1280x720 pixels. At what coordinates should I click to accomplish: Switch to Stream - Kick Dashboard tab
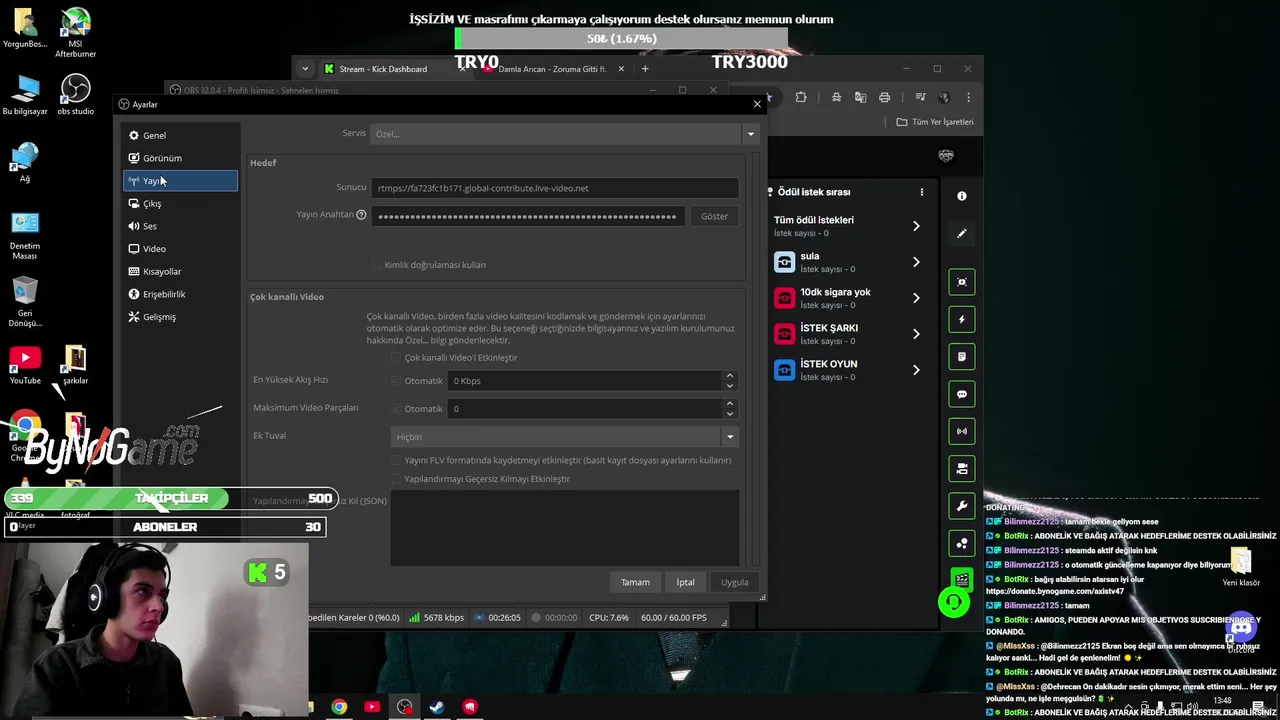tap(390, 69)
